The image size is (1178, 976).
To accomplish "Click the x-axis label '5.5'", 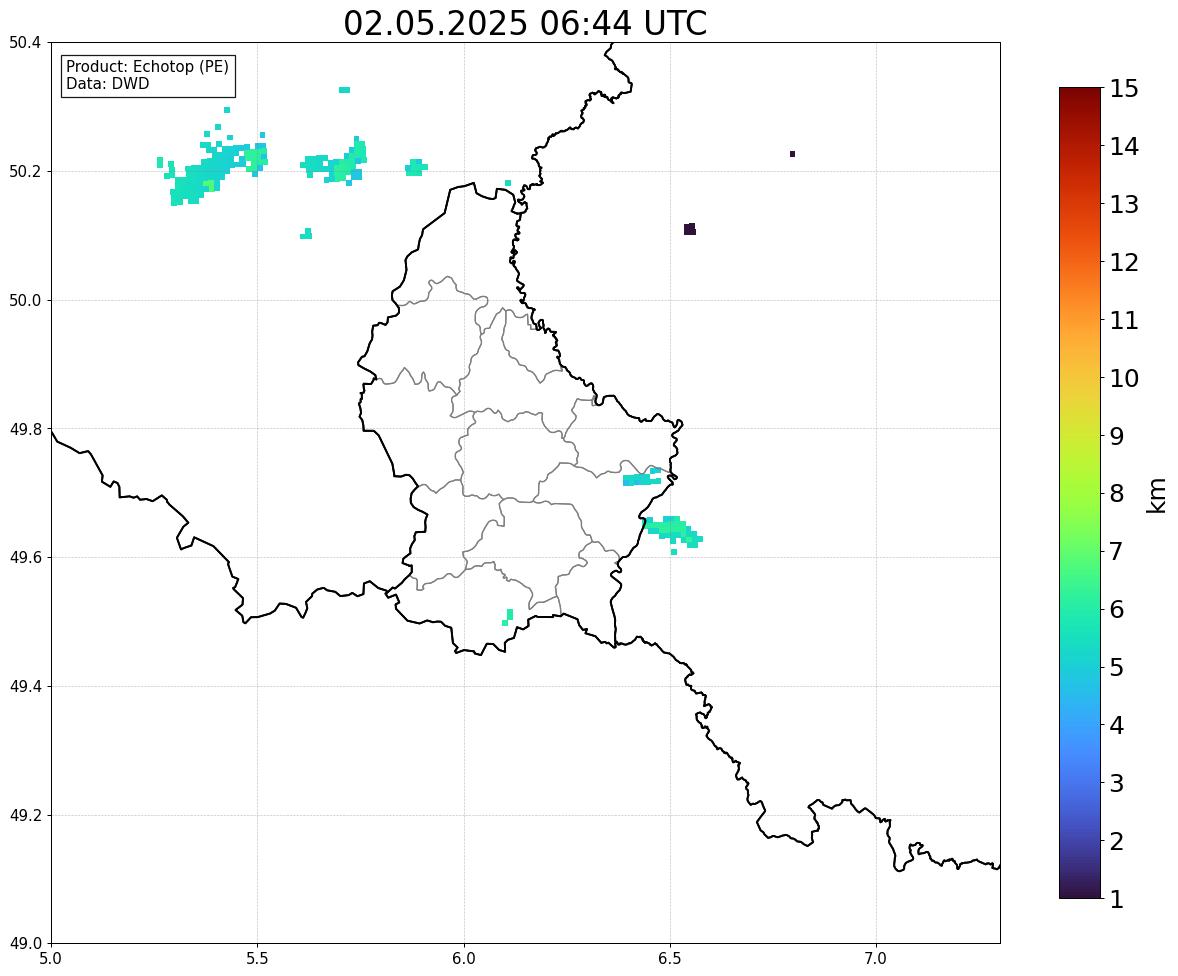I will tap(258, 959).
